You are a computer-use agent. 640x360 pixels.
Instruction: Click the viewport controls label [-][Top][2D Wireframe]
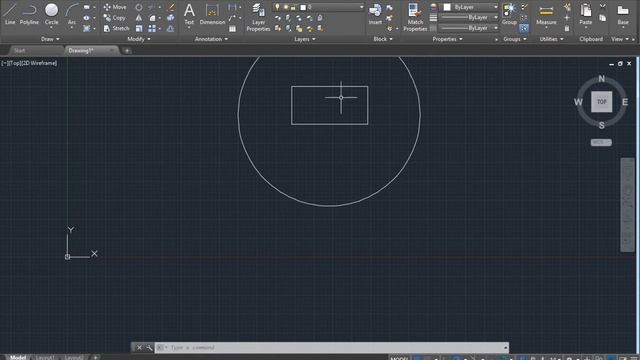tap(29, 63)
